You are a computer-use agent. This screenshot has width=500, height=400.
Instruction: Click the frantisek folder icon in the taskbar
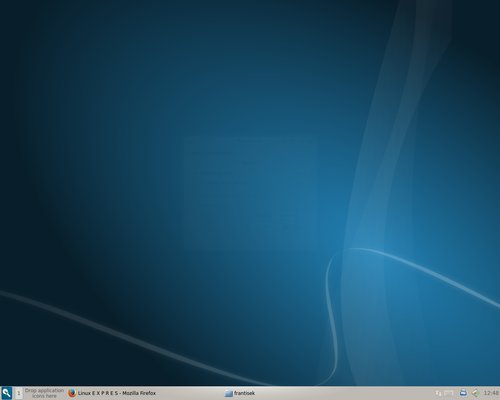tap(228, 393)
